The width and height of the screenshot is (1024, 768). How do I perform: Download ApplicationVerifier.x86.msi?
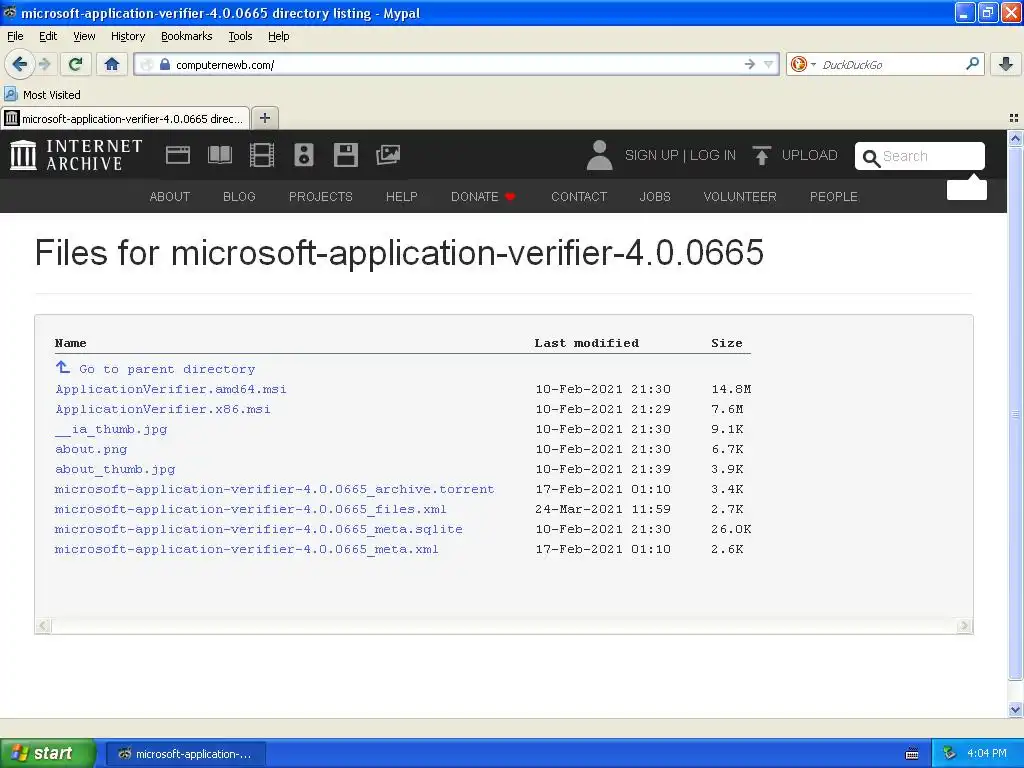click(163, 409)
